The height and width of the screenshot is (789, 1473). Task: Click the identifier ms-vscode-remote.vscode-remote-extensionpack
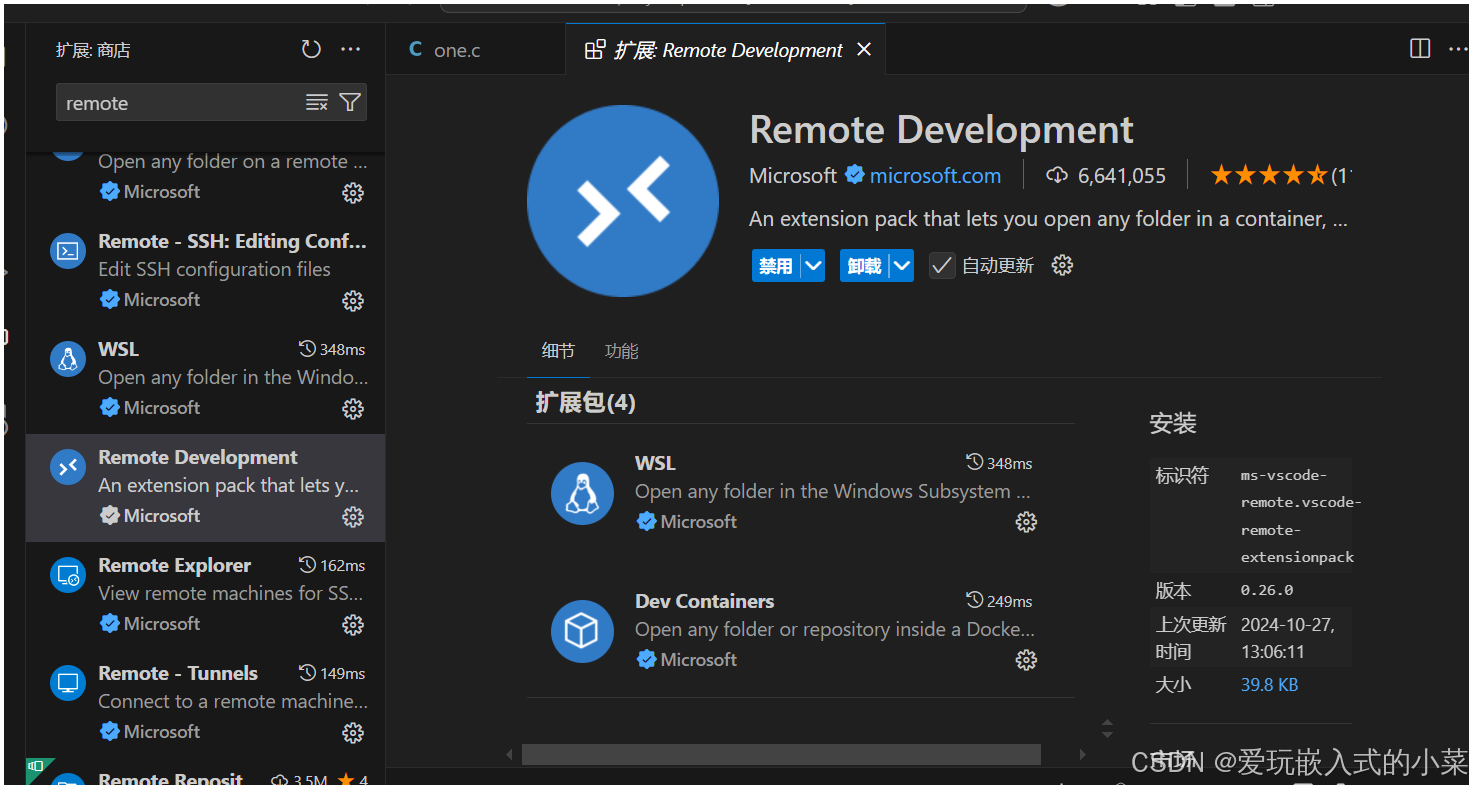[1300, 516]
